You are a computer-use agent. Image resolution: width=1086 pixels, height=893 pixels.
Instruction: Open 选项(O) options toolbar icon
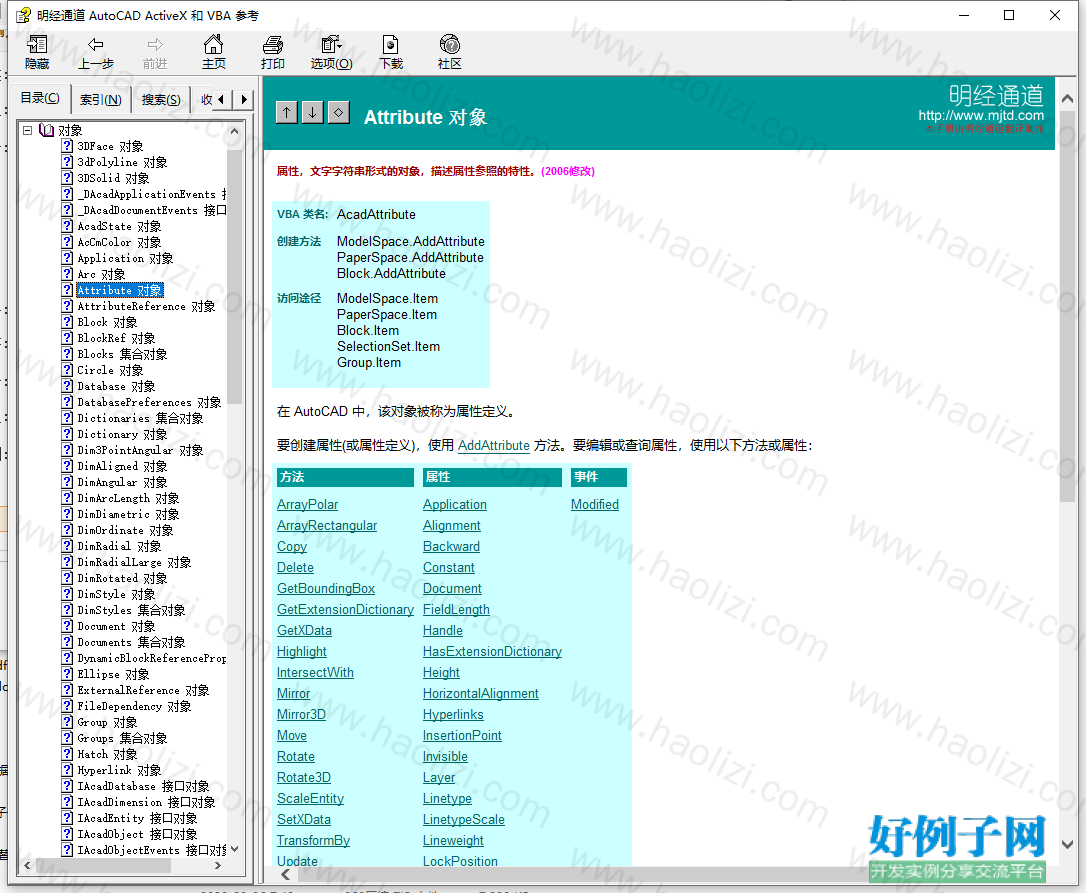(x=331, y=53)
